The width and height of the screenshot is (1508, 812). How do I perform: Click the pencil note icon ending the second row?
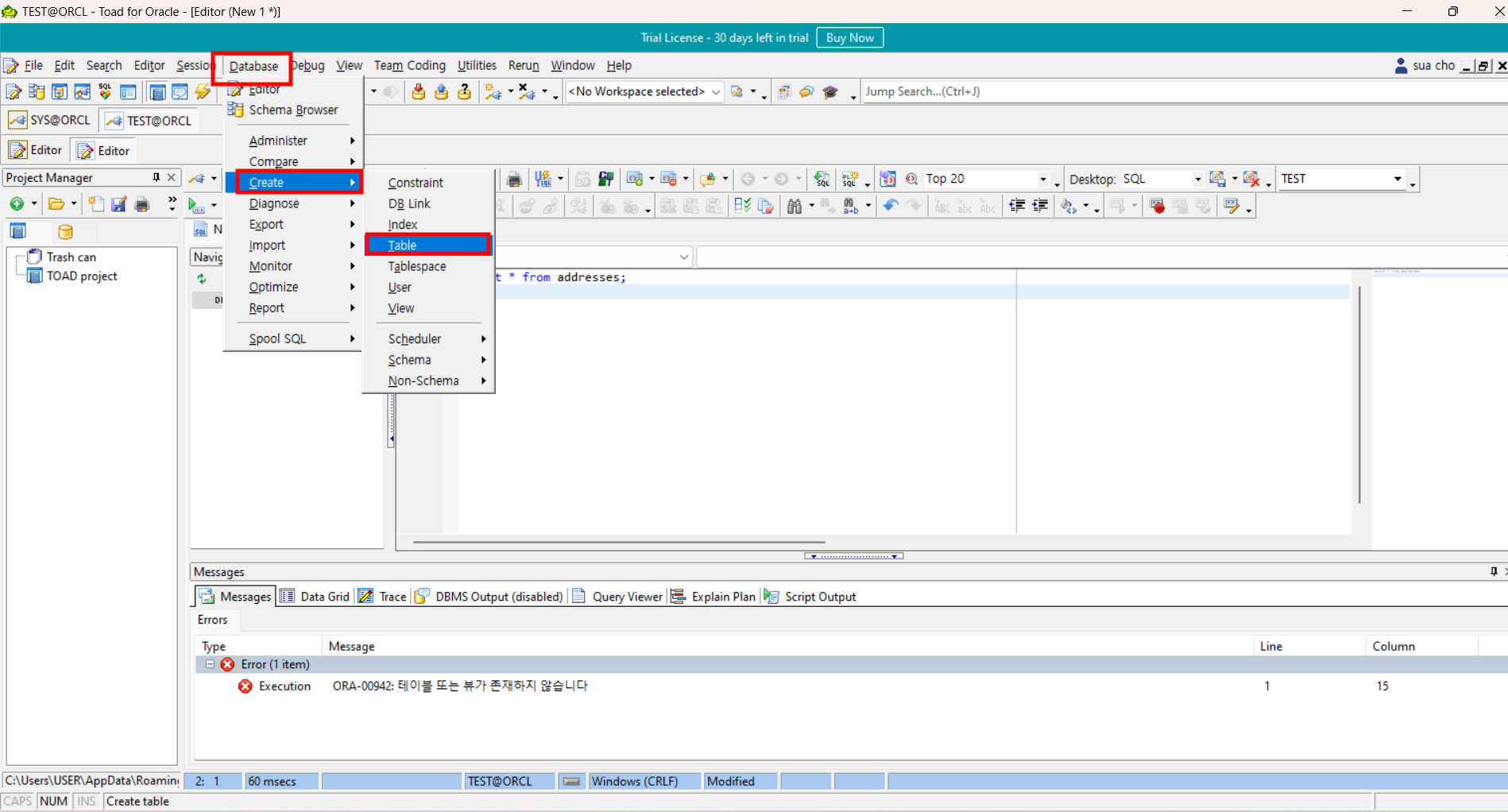click(x=1232, y=207)
